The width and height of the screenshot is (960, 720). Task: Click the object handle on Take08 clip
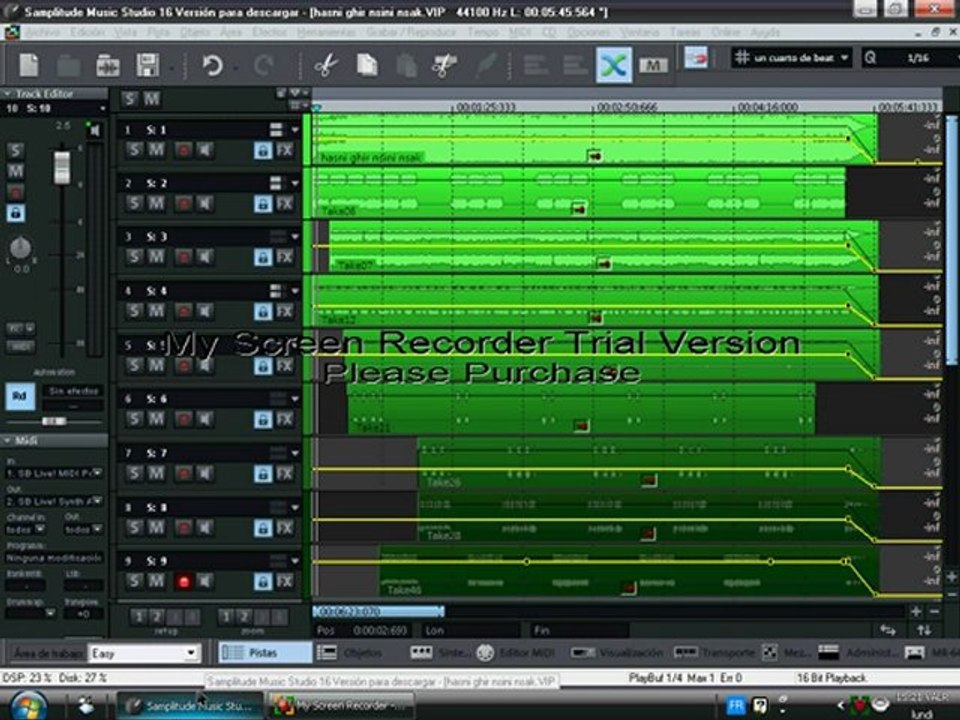tap(579, 209)
